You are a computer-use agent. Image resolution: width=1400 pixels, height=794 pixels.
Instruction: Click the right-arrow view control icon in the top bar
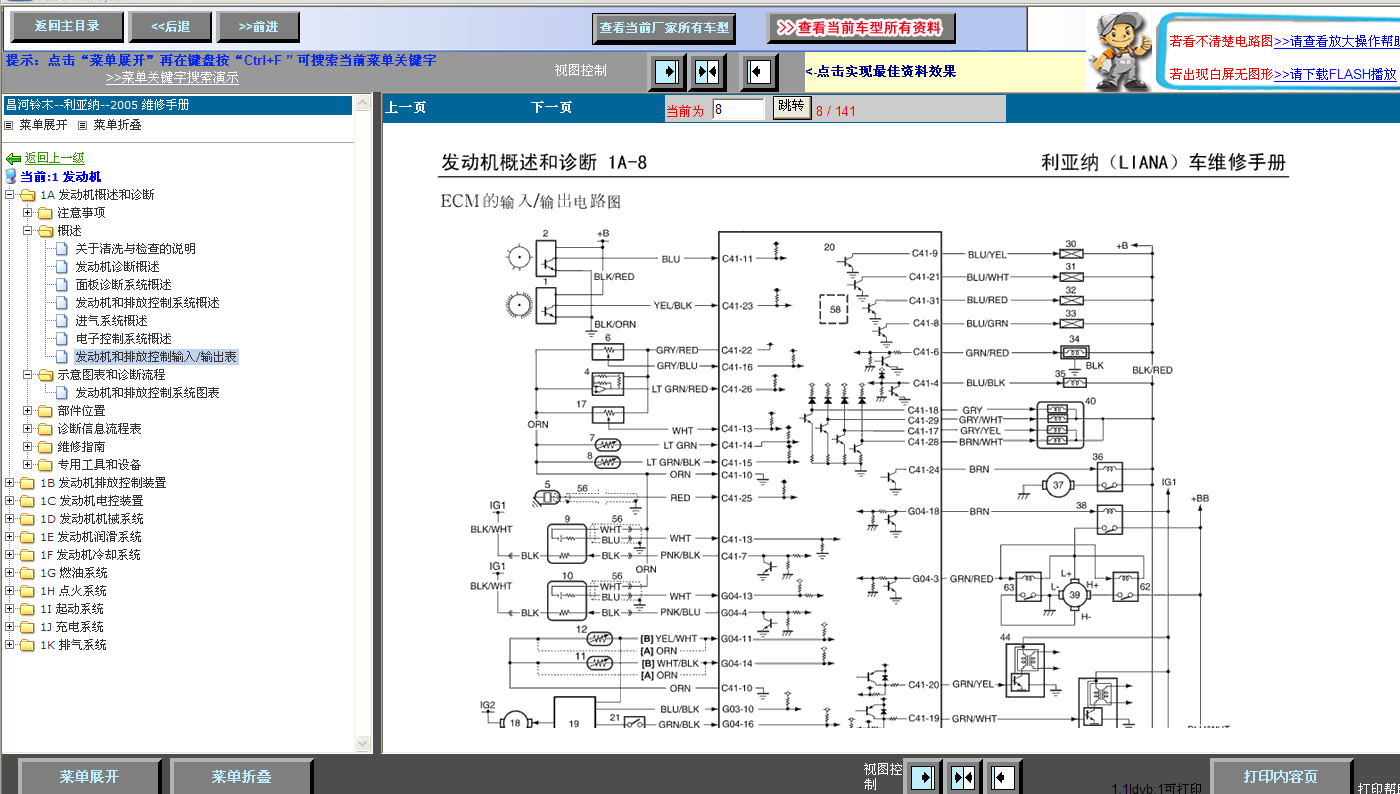pos(667,72)
